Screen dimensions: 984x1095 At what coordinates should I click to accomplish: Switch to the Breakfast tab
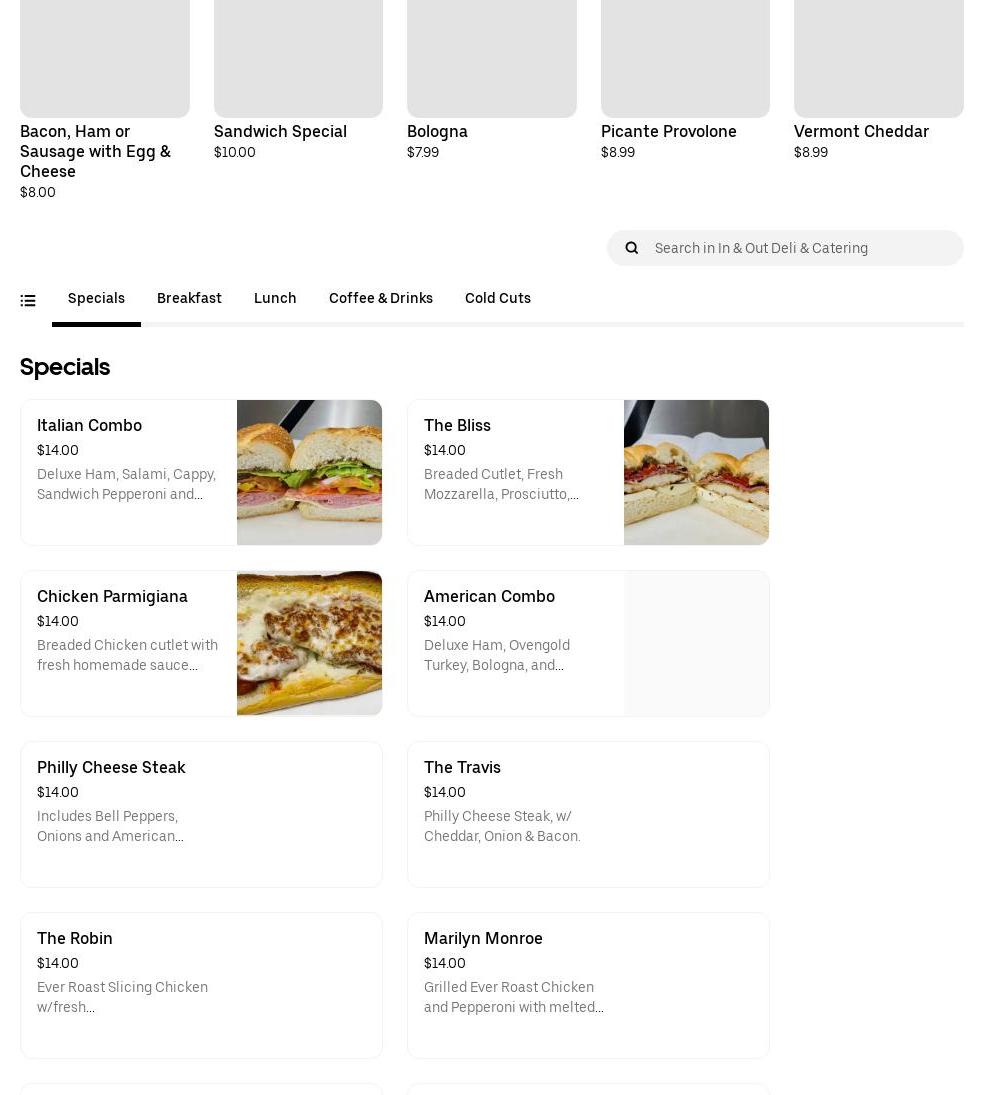click(189, 298)
